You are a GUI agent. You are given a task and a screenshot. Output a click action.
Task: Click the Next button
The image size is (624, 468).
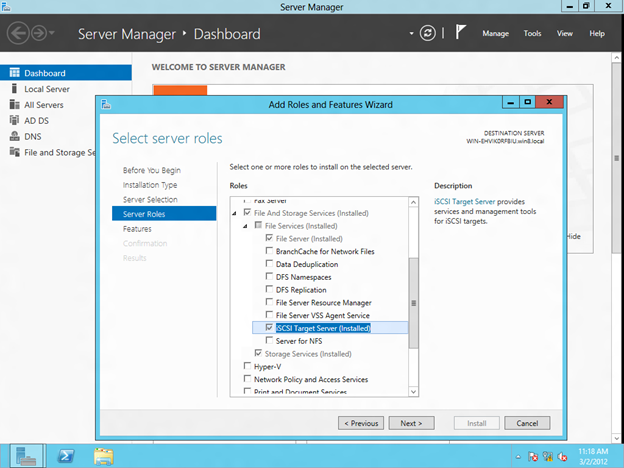(411, 423)
